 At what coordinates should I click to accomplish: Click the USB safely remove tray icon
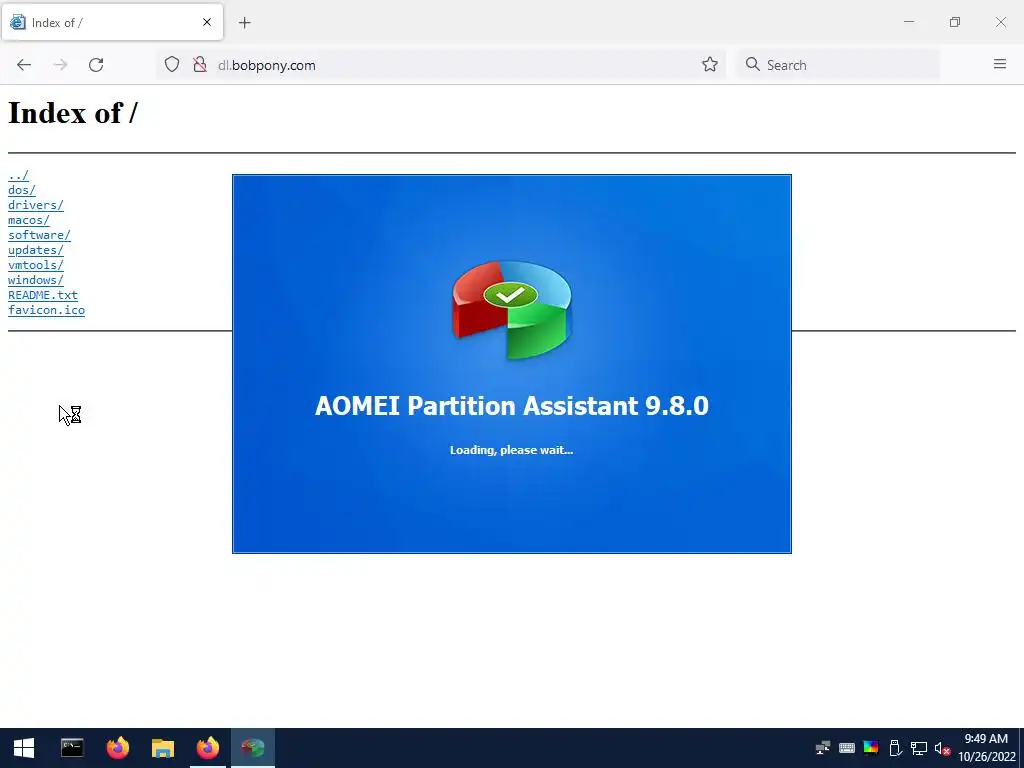pos(895,748)
